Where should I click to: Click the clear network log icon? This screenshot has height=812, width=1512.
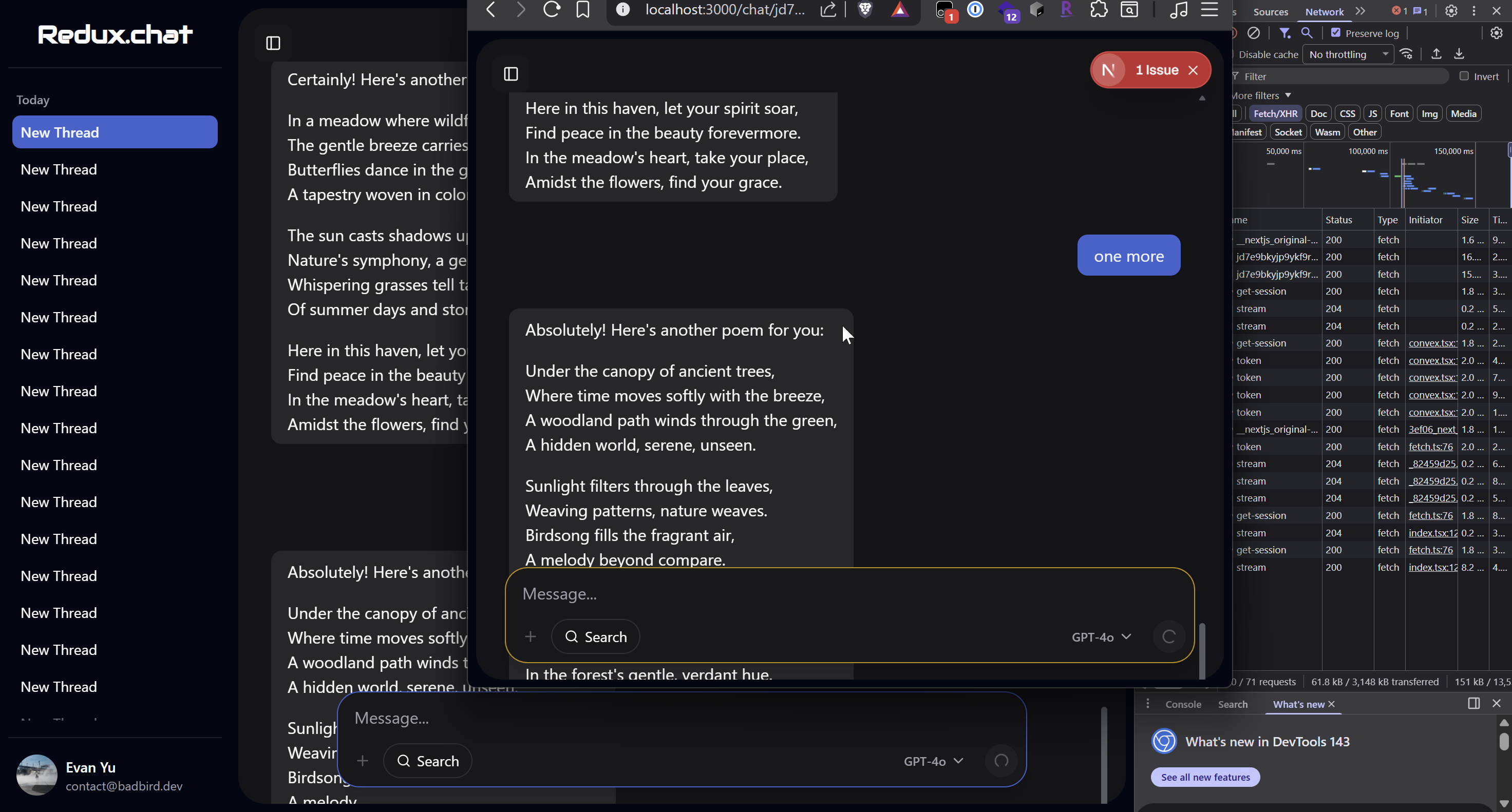pyautogui.click(x=1253, y=33)
